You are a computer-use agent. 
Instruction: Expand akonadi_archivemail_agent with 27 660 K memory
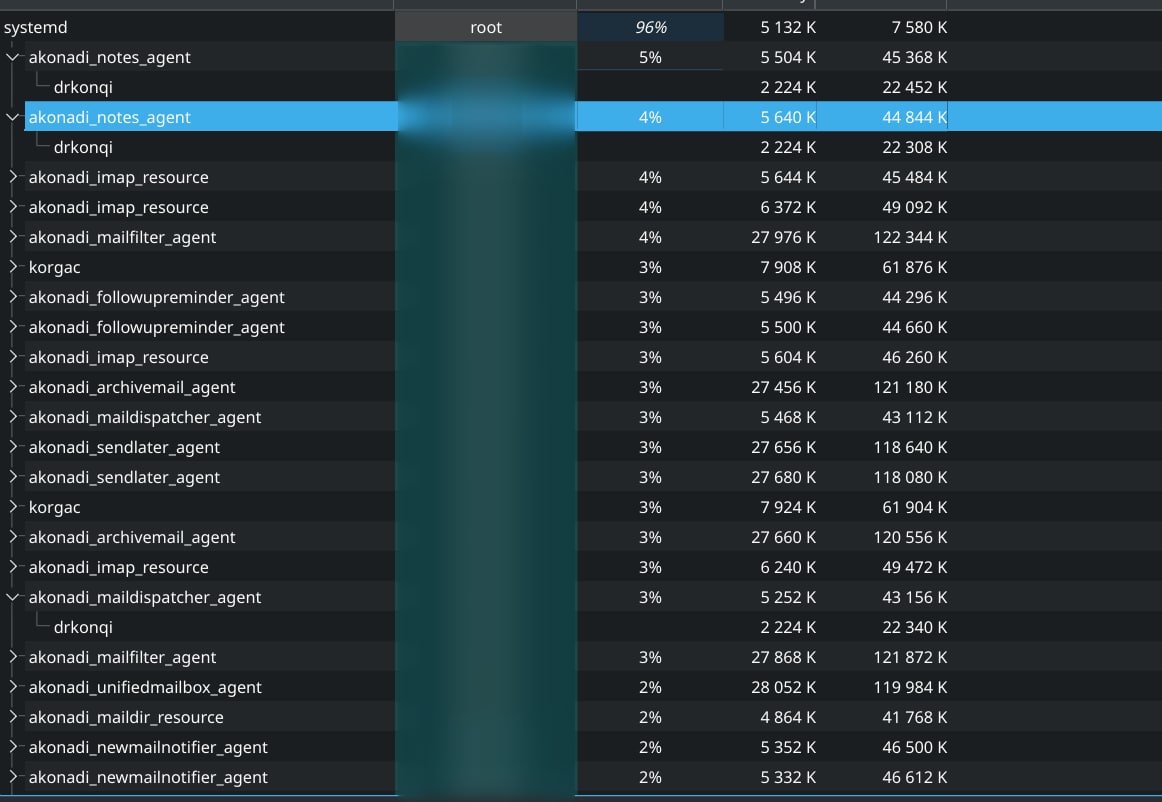point(13,537)
